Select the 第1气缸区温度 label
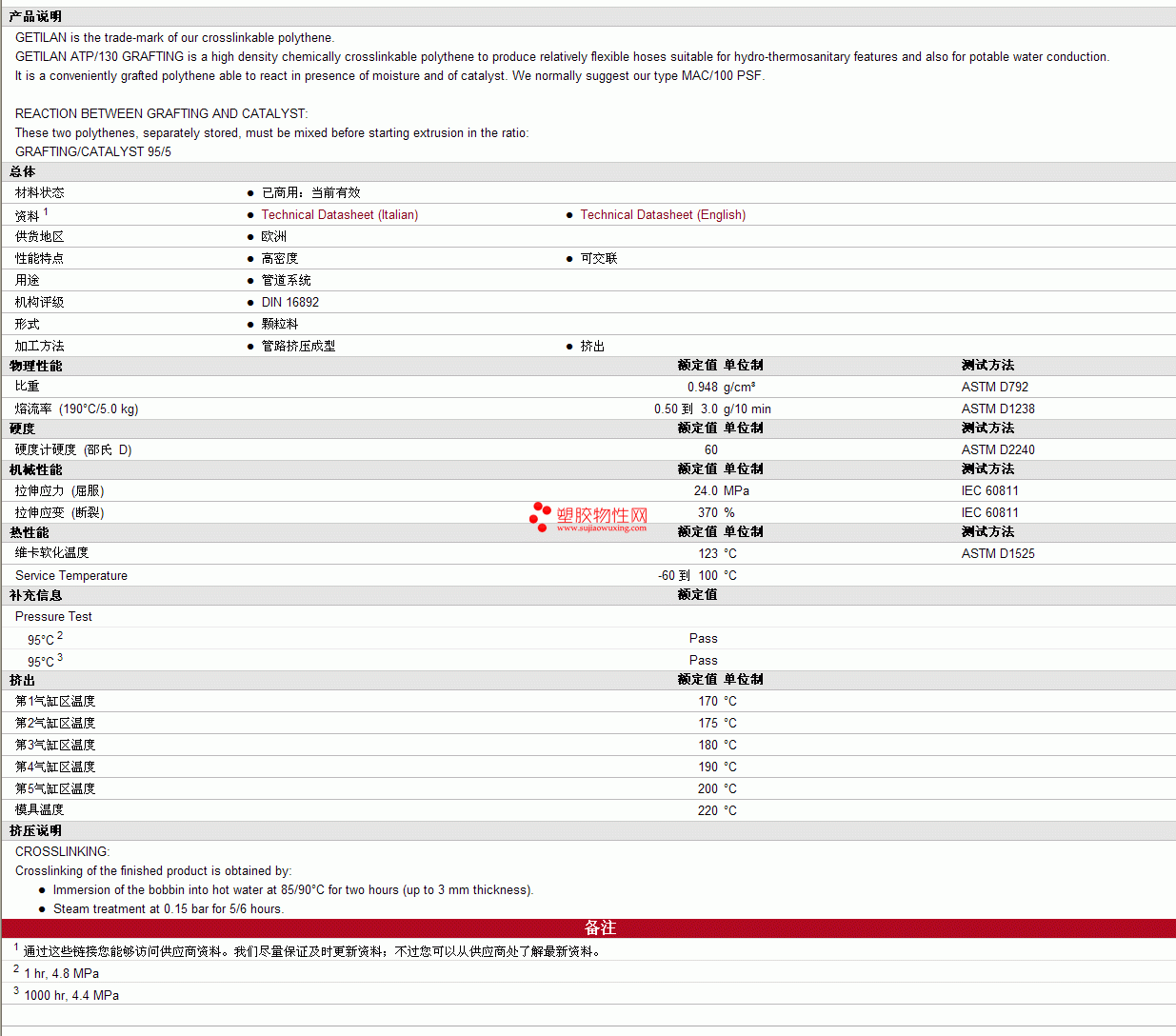 tap(55, 701)
